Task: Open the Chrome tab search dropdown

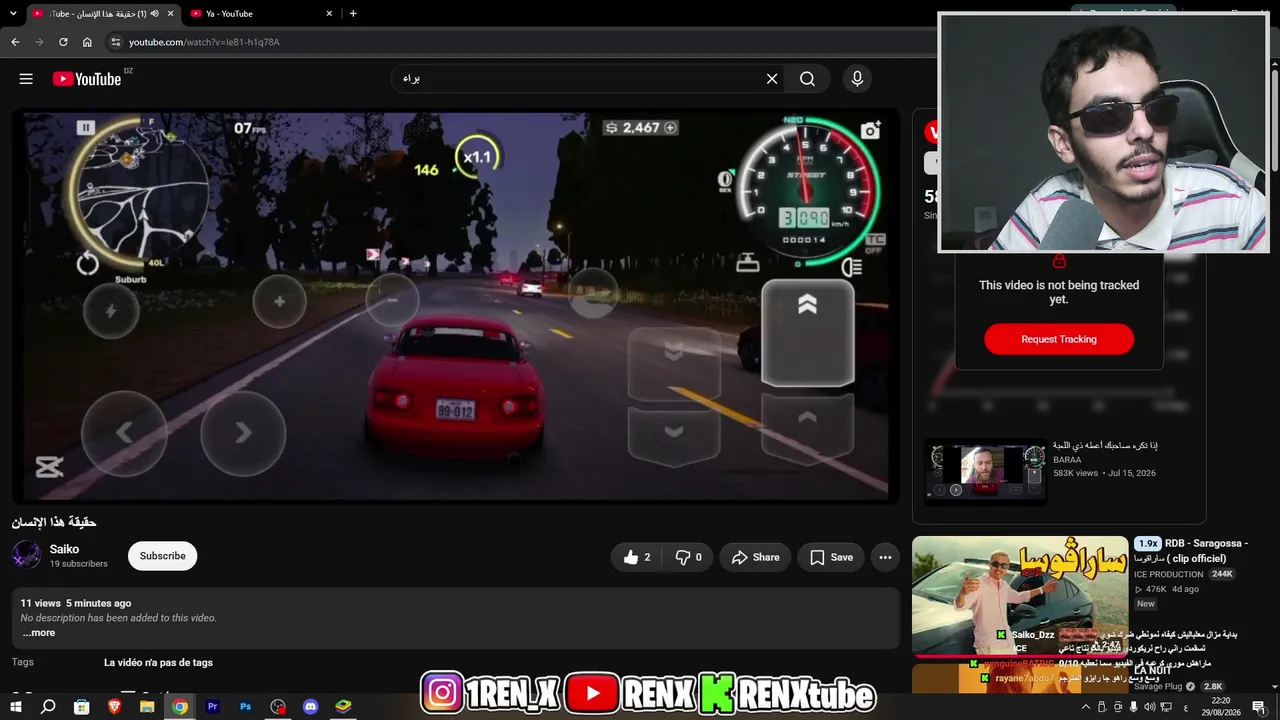Action: (13, 14)
